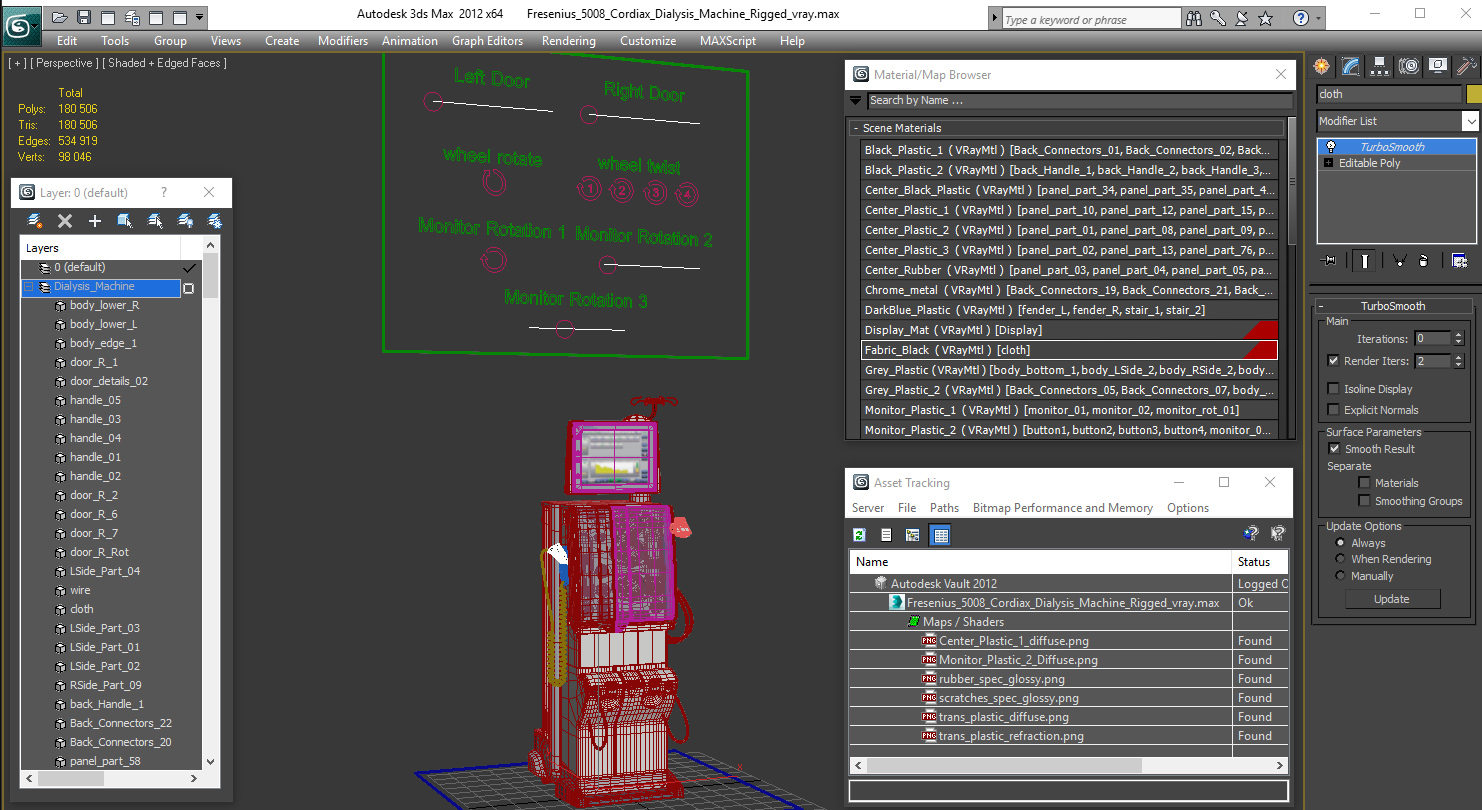The image size is (1482, 810).
Task: Select Fabric_Black material in the browser
Action: 1069,350
